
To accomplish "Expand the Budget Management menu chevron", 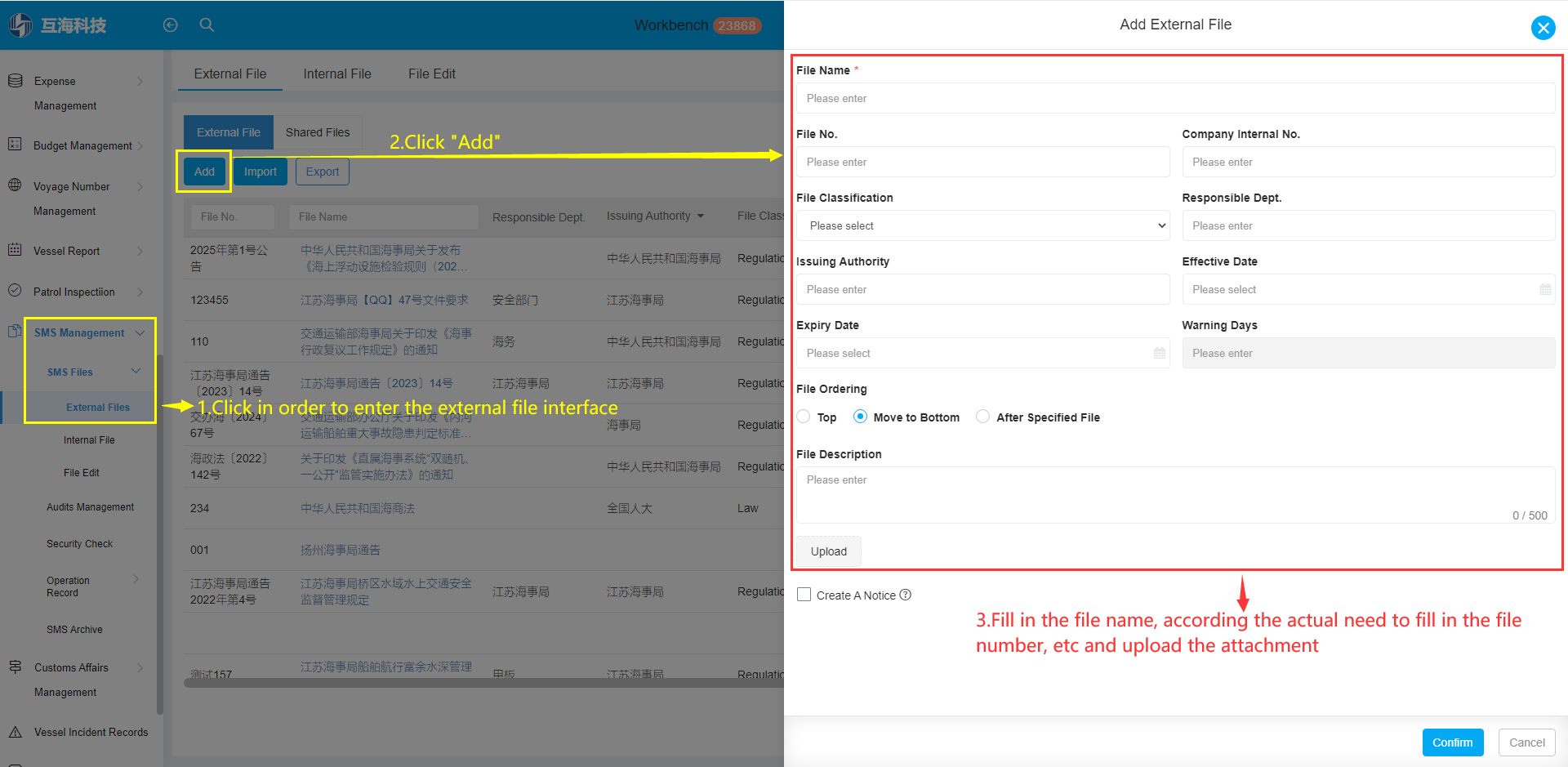I will tap(140, 145).
